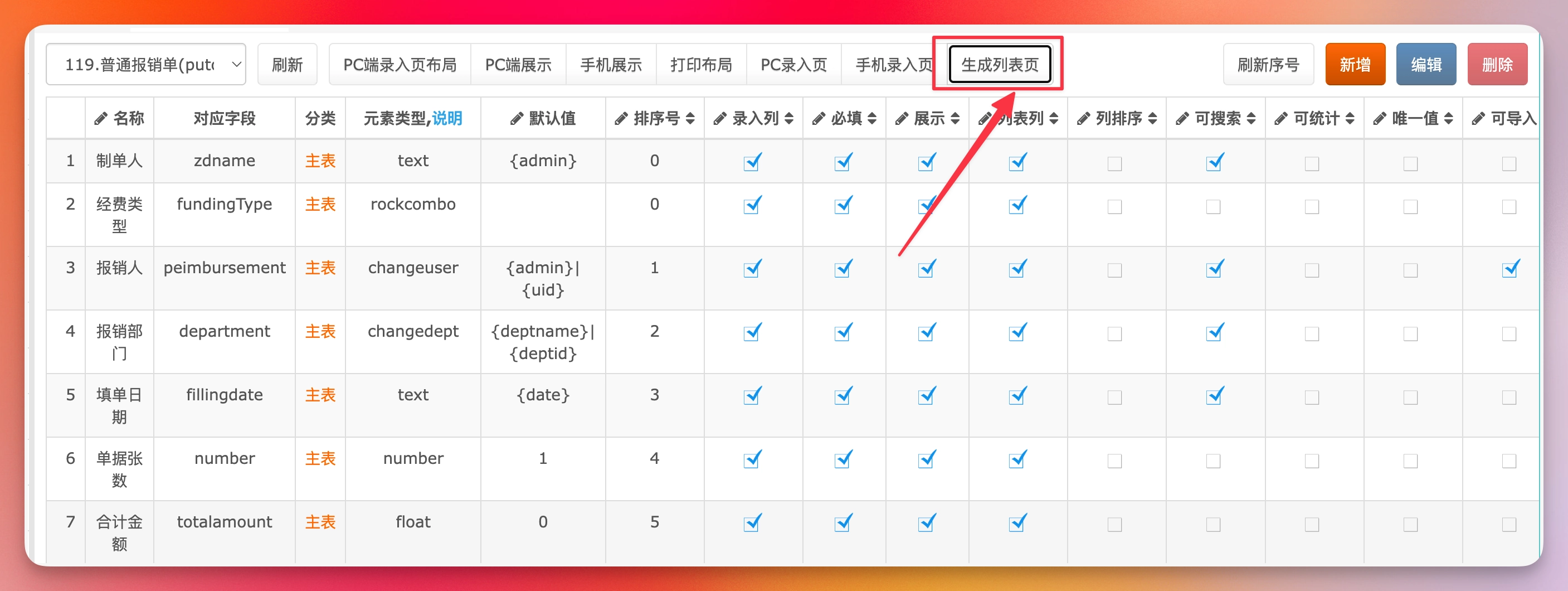Click the pencil icon beside 唯一值 header
1568x591 pixels.
pos(1379,119)
